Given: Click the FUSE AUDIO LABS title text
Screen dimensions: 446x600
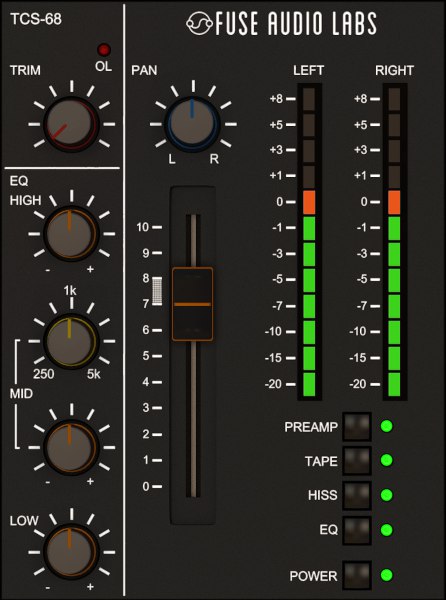Looking at the screenshot, I should (296, 24).
